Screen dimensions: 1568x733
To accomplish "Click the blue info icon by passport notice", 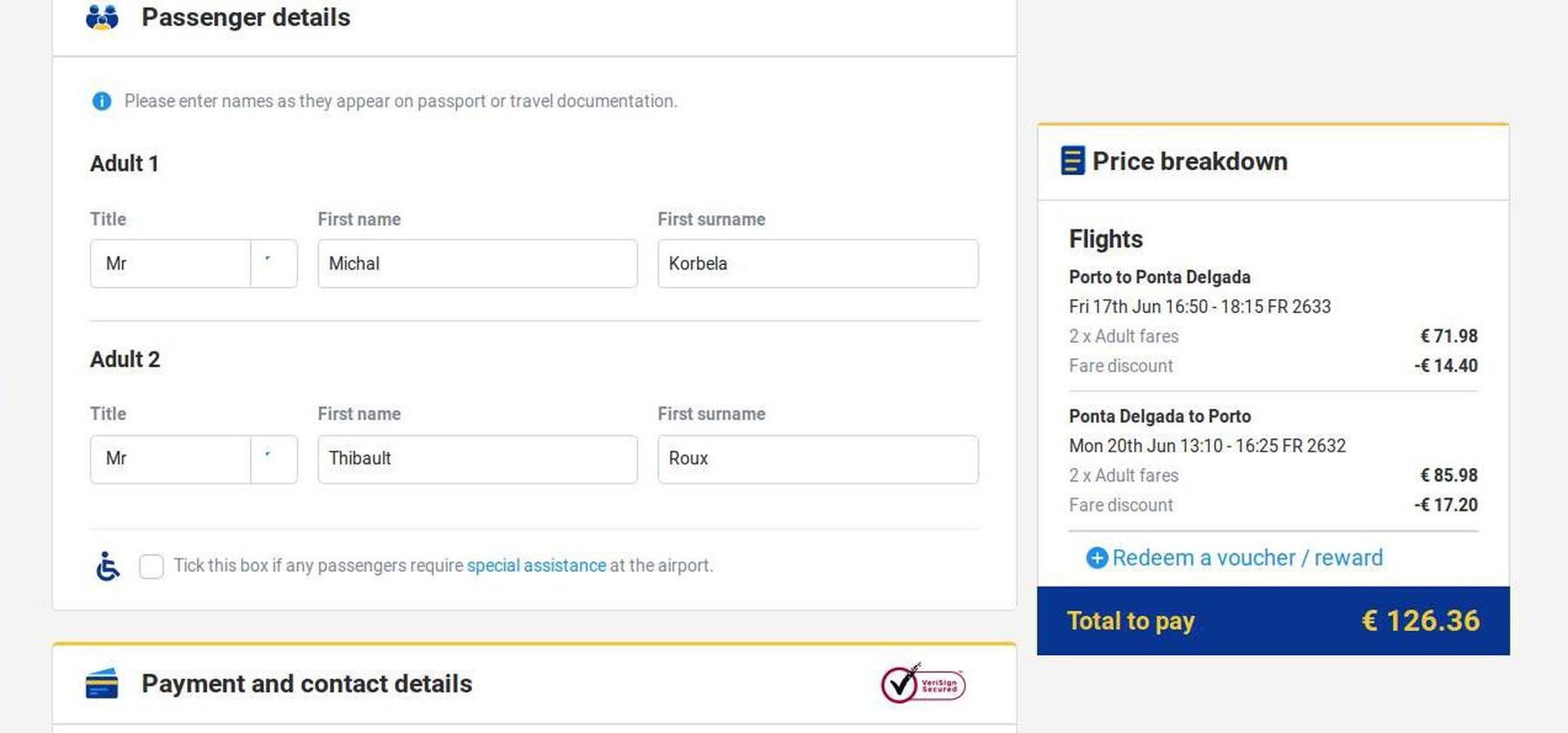I will (102, 101).
